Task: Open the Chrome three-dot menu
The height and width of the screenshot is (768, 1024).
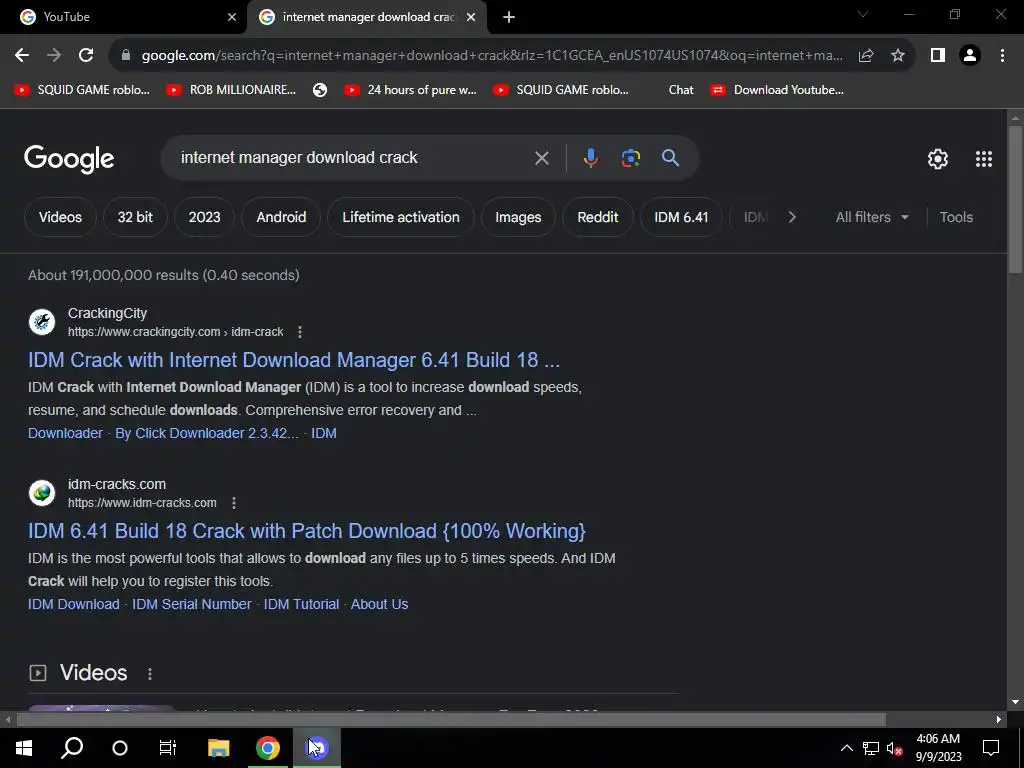Action: point(1002,56)
